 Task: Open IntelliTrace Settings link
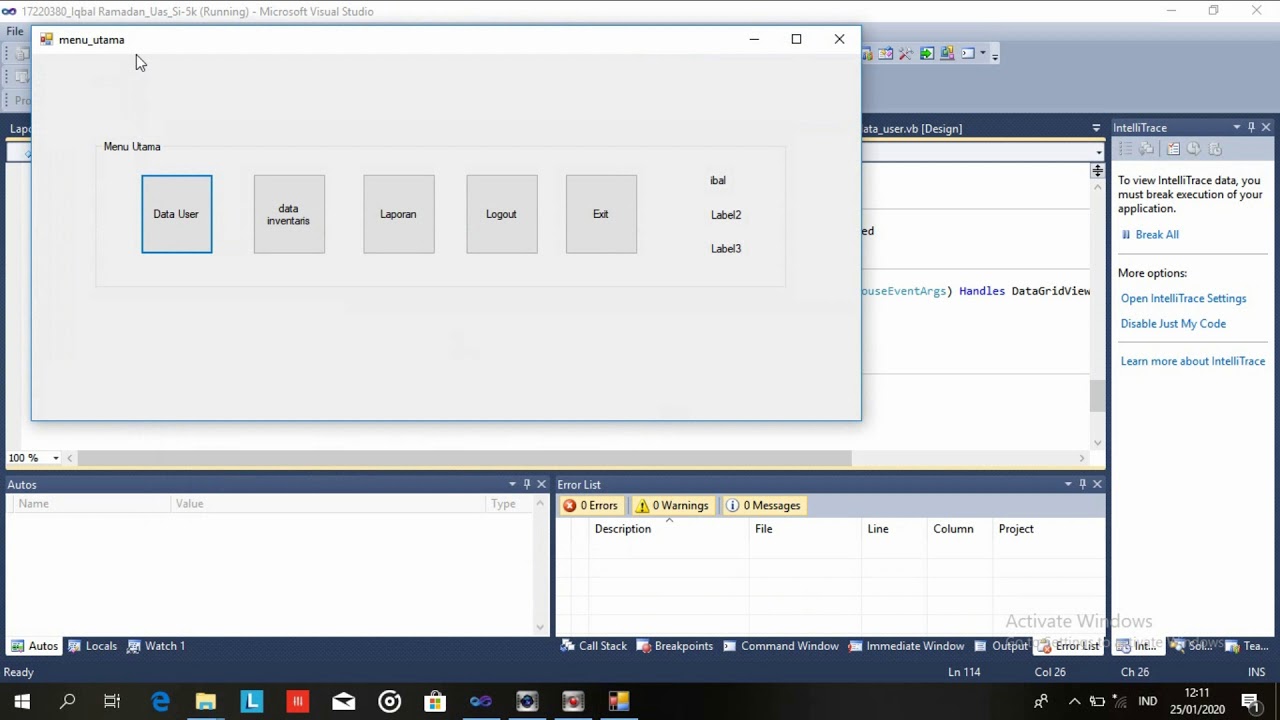pyautogui.click(x=1183, y=298)
